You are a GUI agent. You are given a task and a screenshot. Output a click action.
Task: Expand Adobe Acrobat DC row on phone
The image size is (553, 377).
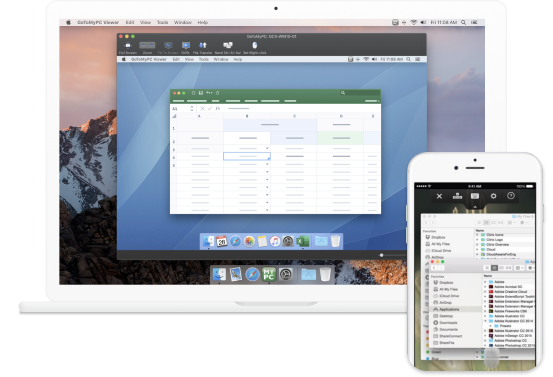click(x=485, y=287)
